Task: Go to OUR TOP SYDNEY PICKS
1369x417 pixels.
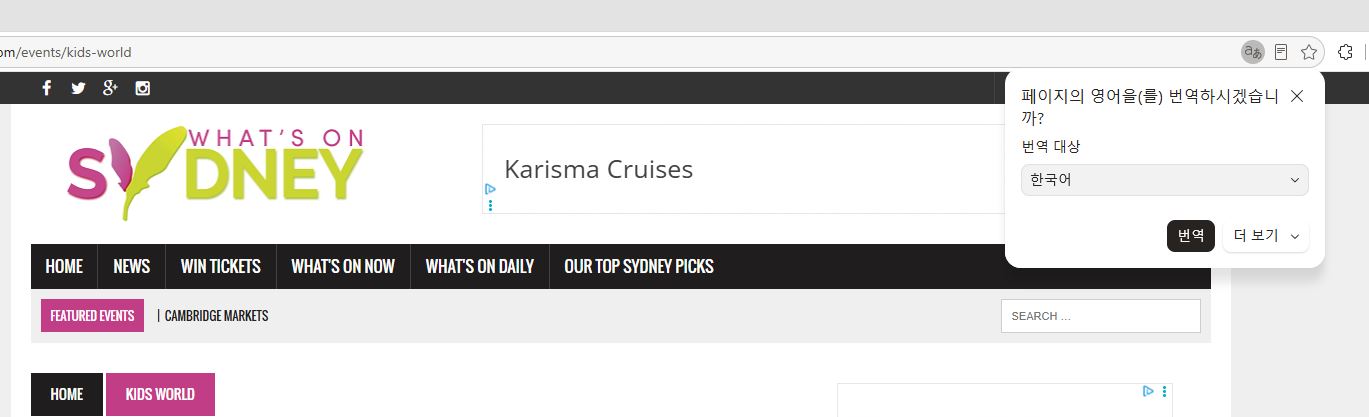Action: tap(639, 266)
